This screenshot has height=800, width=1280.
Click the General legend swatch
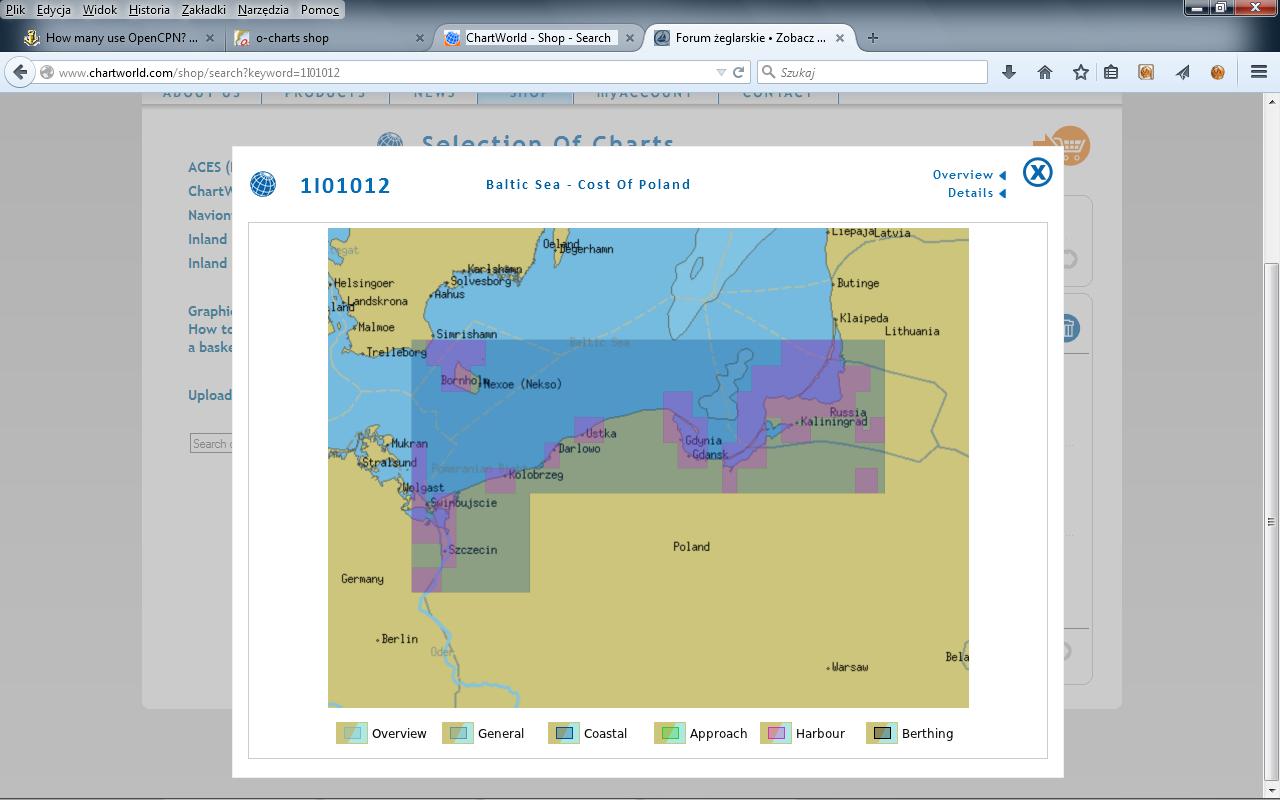458,733
